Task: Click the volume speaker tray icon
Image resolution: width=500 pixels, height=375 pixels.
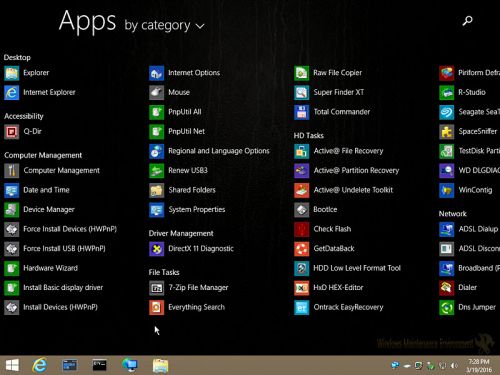Action: click(x=454, y=366)
